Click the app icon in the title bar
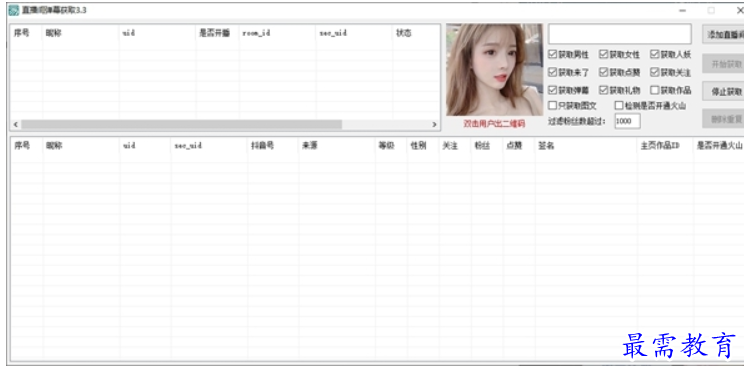 [14, 10]
